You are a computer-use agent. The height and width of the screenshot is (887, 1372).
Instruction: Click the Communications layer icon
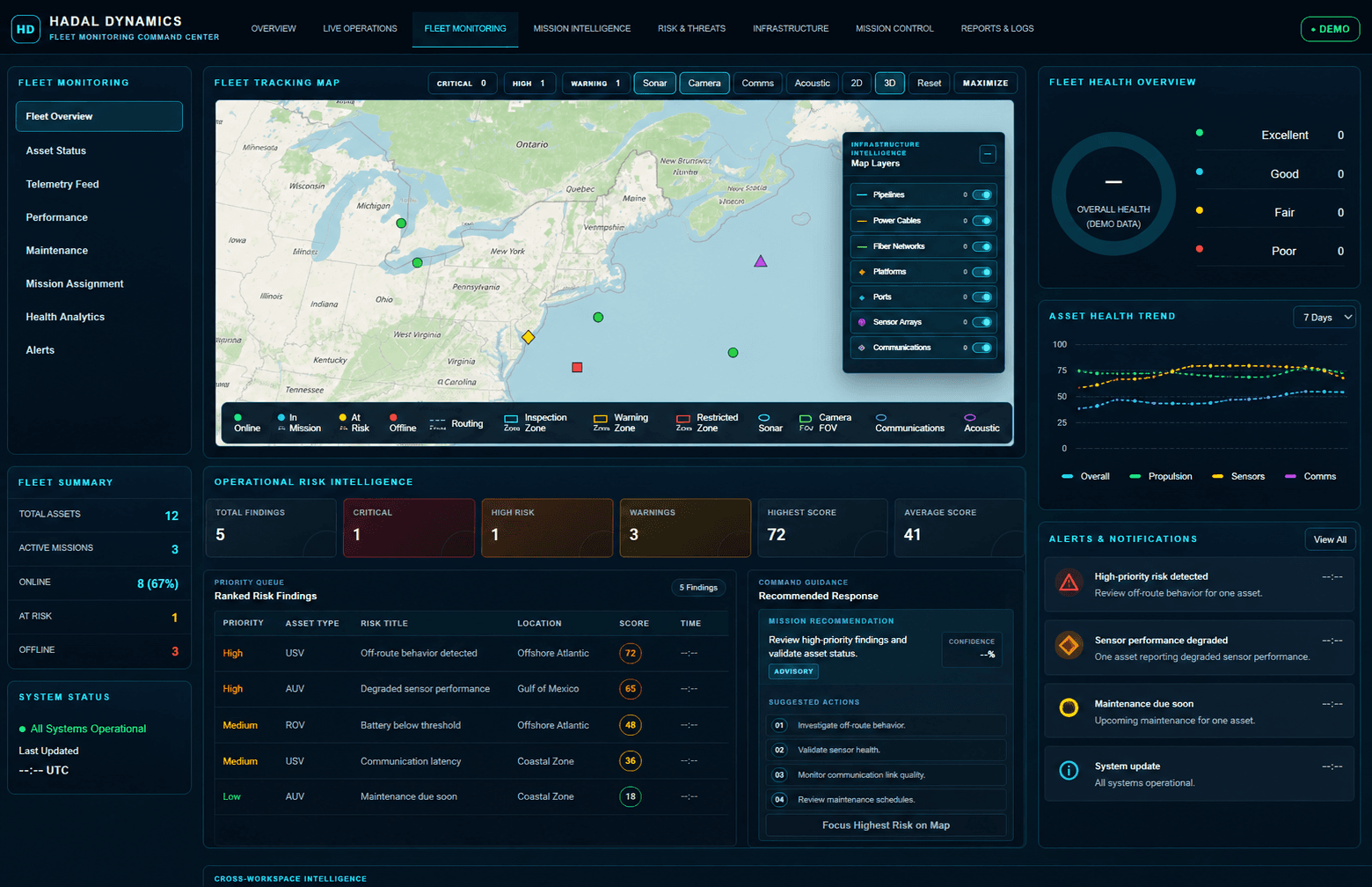click(x=862, y=348)
